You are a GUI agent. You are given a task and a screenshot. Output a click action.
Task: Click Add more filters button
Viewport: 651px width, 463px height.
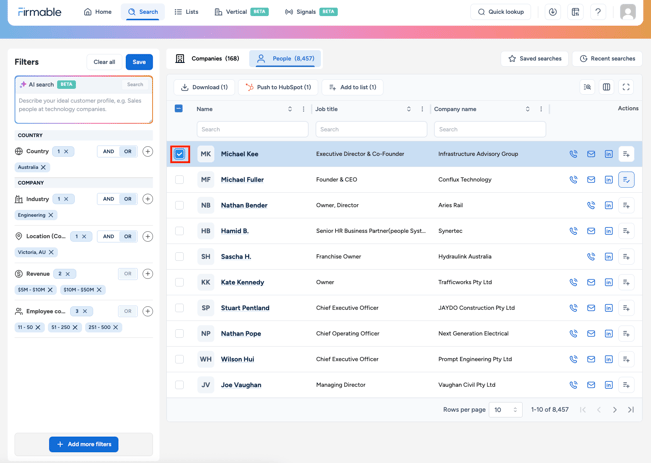tap(83, 444)
